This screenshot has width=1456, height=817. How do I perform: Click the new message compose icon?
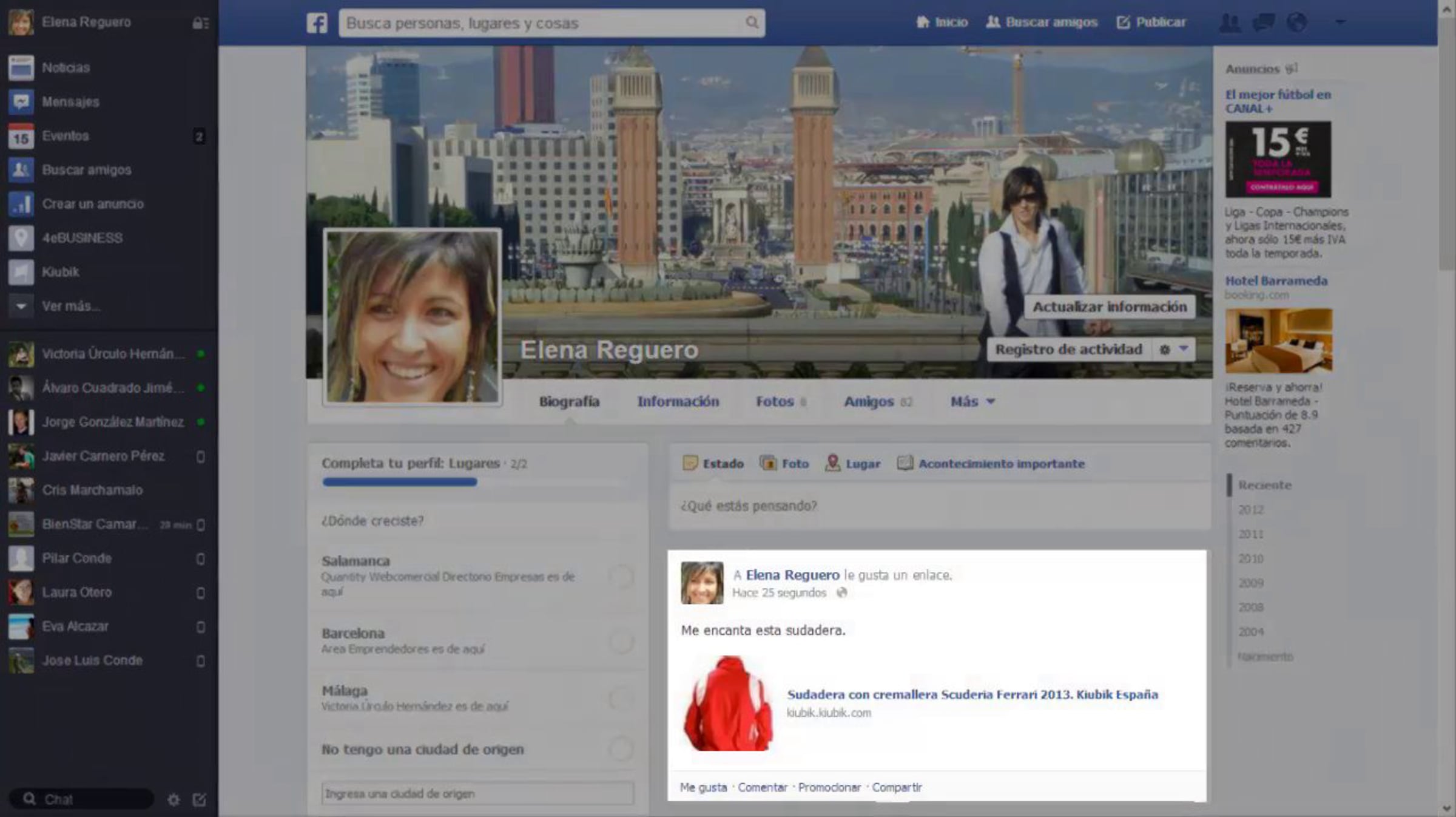coord(199,799)
